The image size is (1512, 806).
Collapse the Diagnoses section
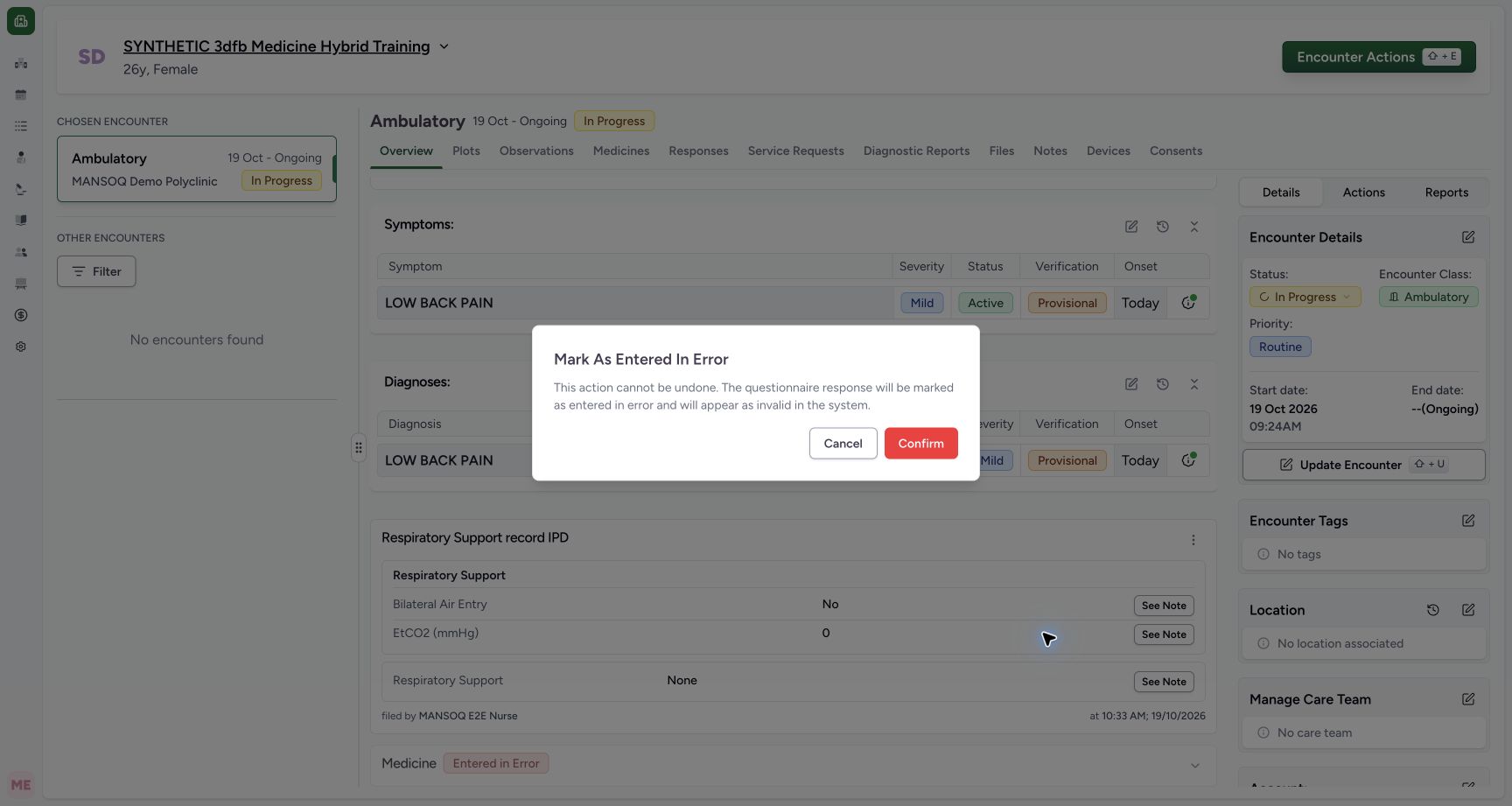[x=1194, y=384]
